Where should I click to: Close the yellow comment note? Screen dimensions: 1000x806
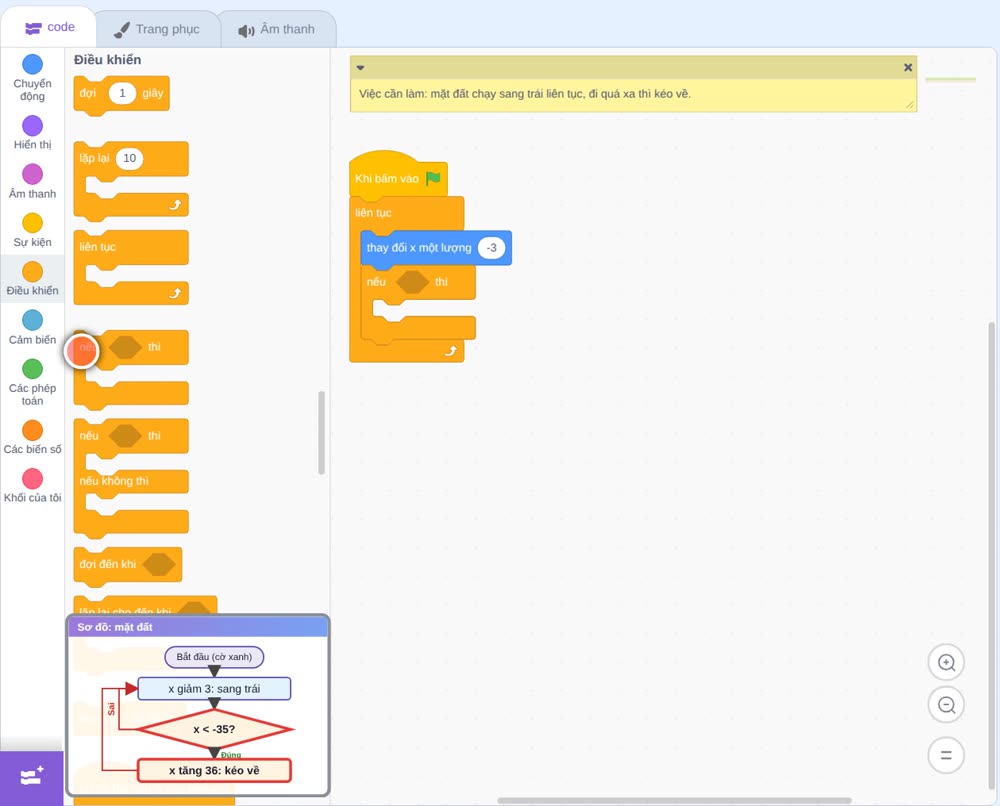[x=908, y=68]
